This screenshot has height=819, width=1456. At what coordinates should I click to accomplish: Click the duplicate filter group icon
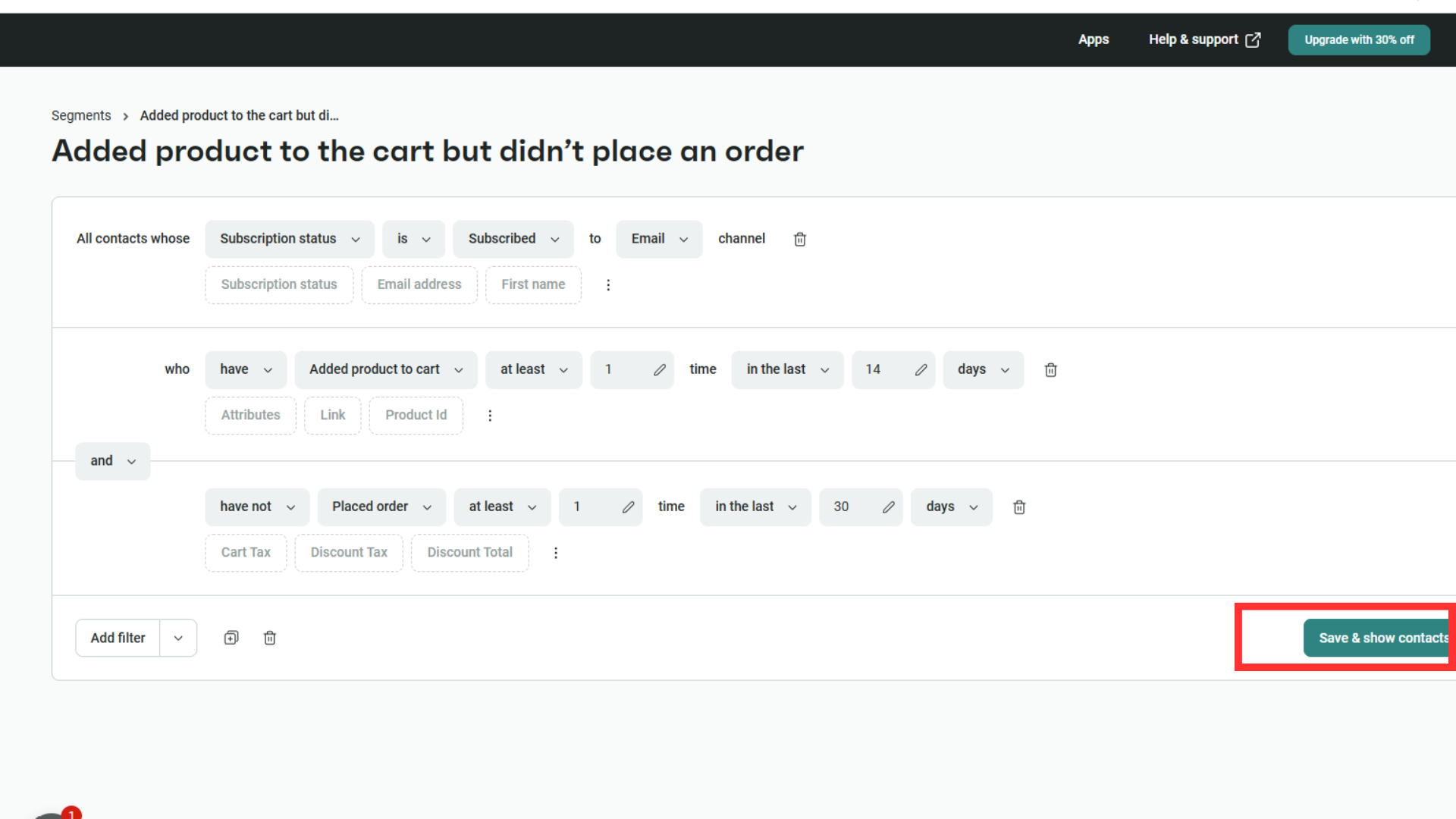tap(231, 638)
